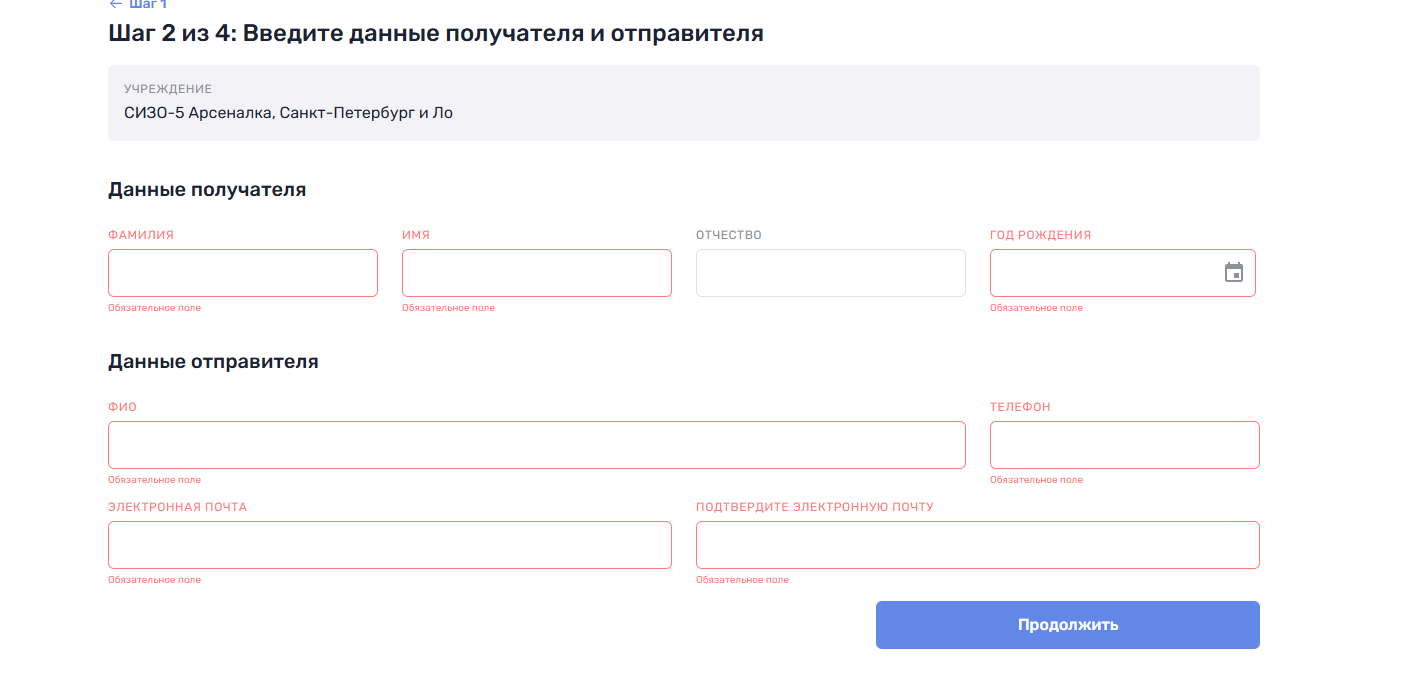1402x682 pixels.
Task: Click the Учреждение field showing СИЗО-5 Арсеналка
Action: pos(684,103)
